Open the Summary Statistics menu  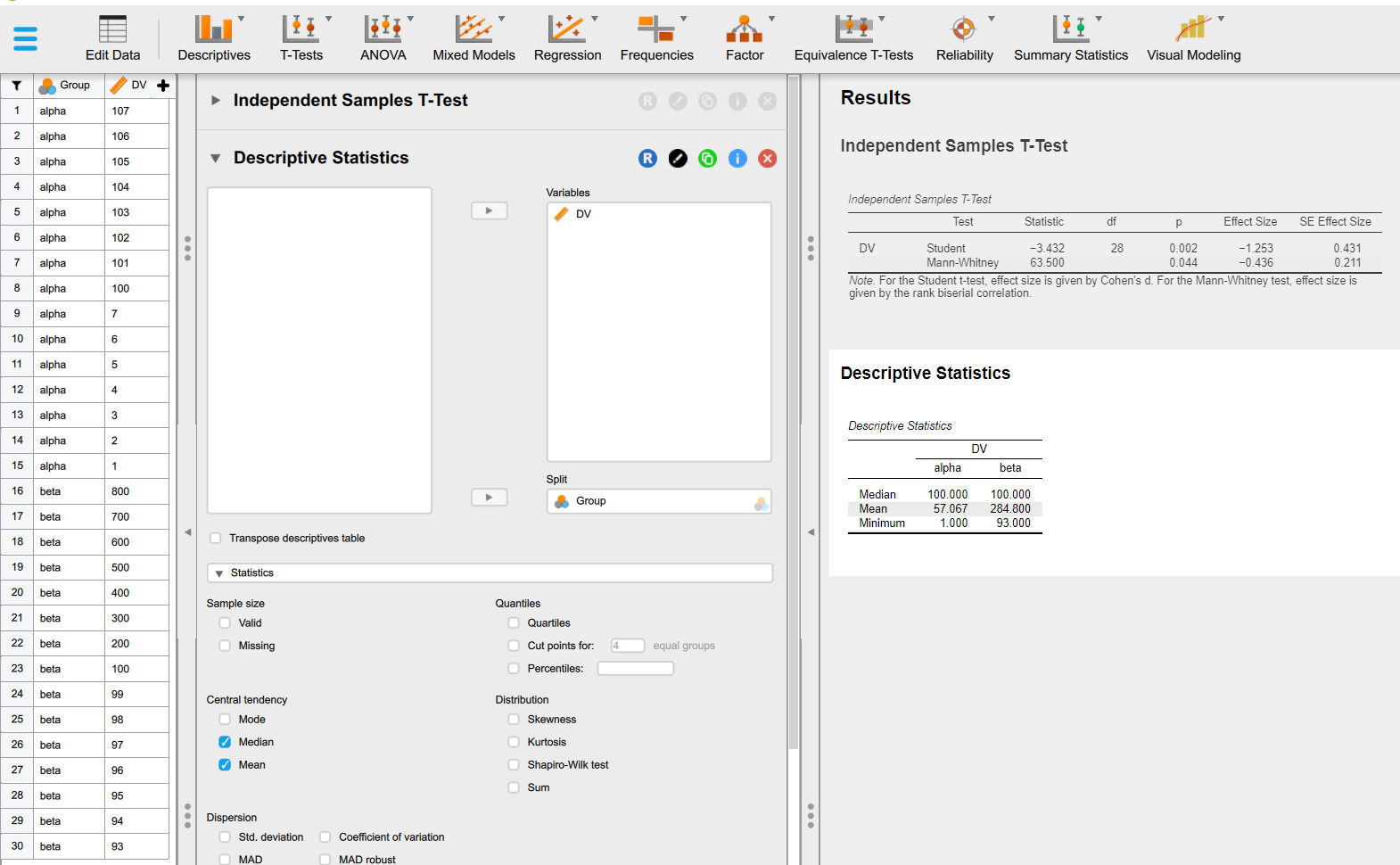point(1070,38)
